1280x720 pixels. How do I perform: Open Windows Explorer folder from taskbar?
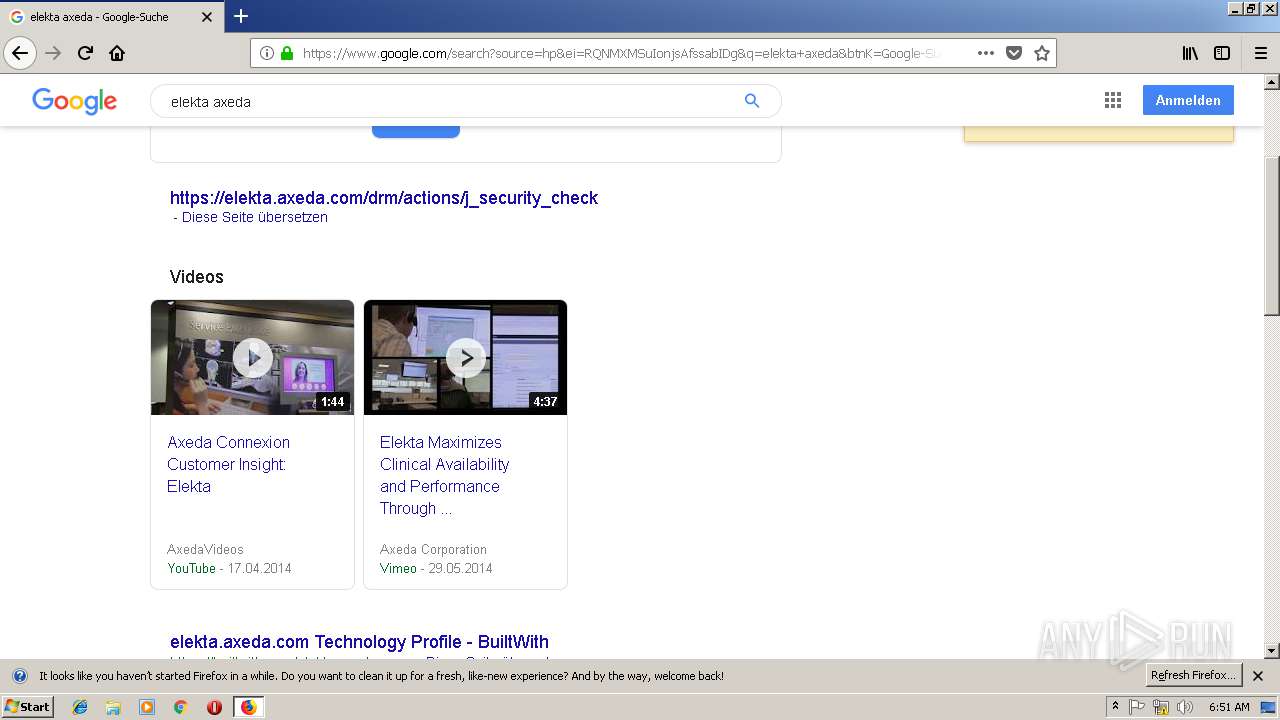pos(113,707)
